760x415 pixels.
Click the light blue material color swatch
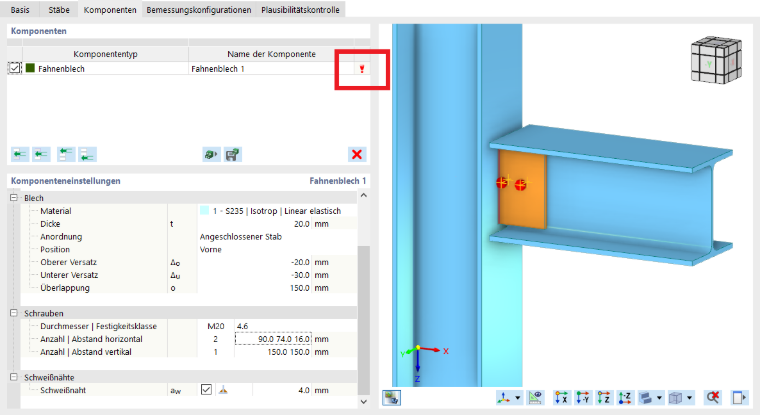204,210
